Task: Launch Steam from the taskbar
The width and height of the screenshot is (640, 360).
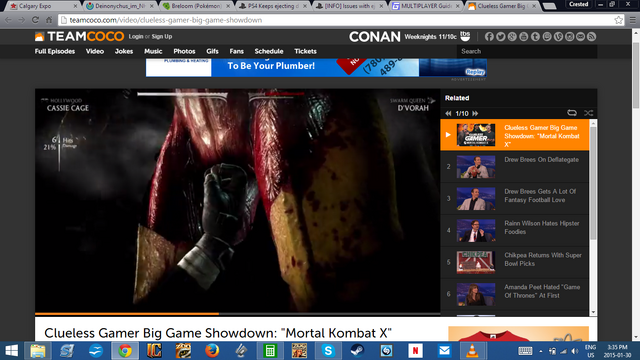Action: pos(357,351)
